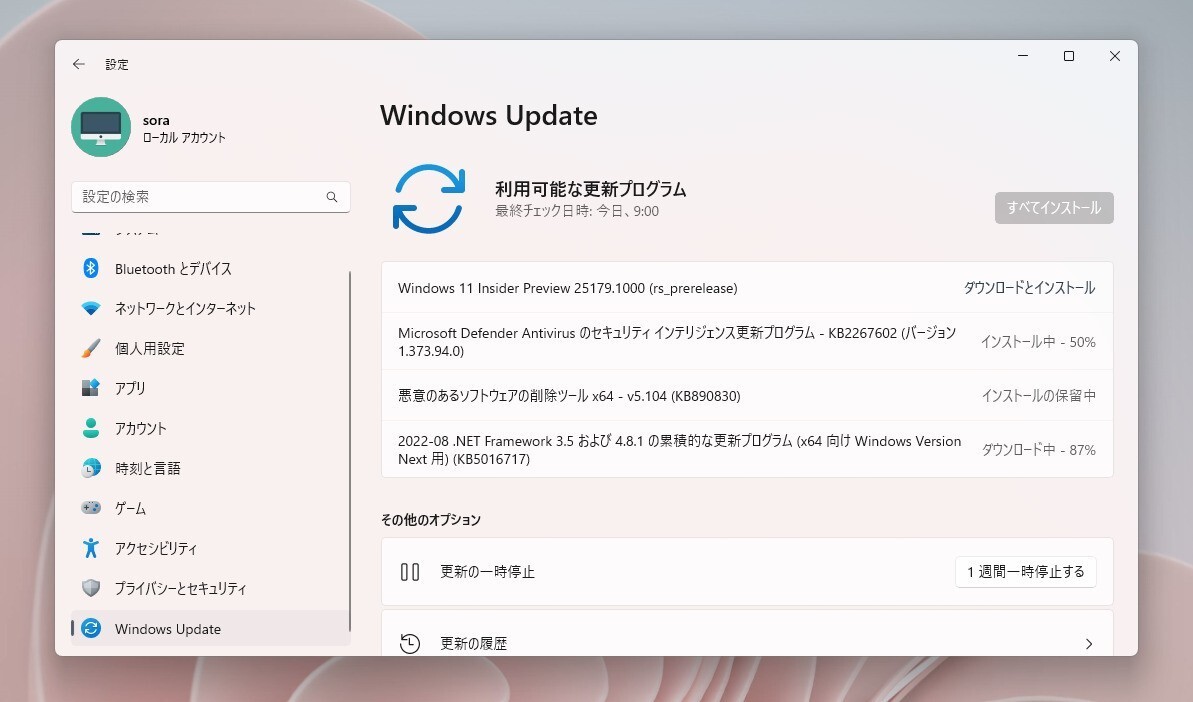Select ゲーム in the sidebar

pyautogui.click(x=211, y=508)
